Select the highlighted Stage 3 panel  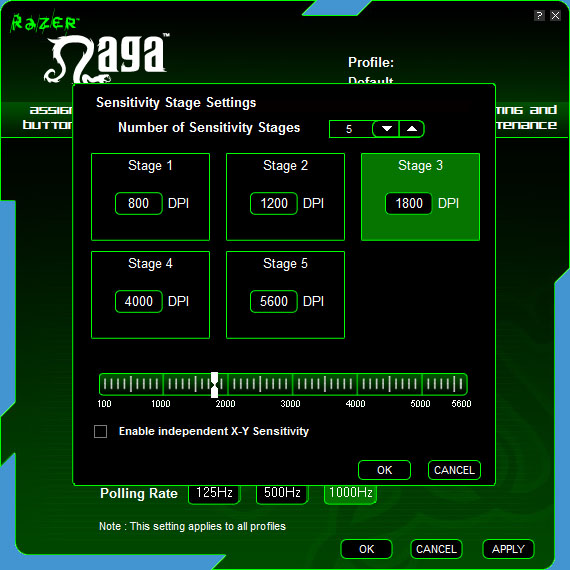click(420, 197)
